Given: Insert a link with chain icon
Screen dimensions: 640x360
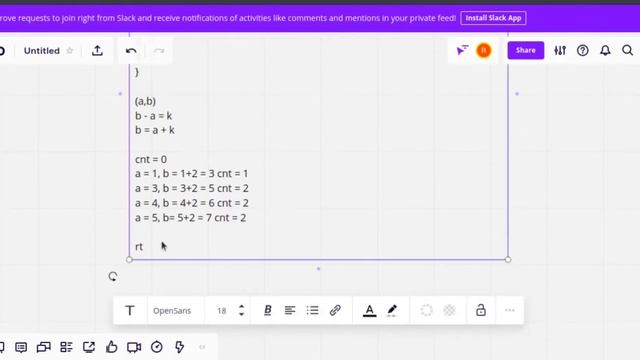Looking at the screenshot, I should pyautogui.click(x=335, y=310).
